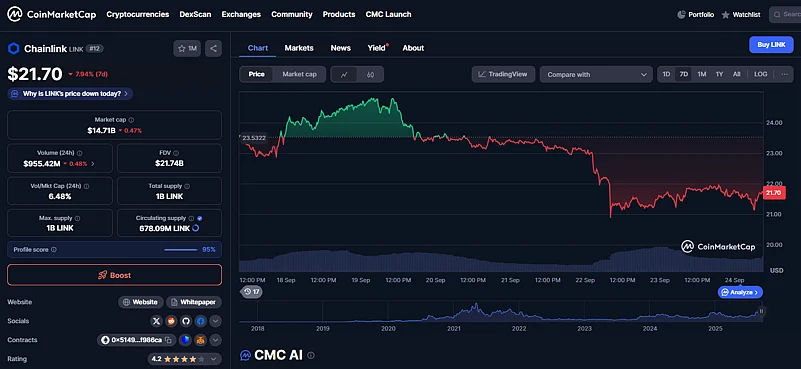Screen dimensions: 801x369
Task: Click the CoinMarketCap logo
Action: pyautogui.click(x=51, y=14)
